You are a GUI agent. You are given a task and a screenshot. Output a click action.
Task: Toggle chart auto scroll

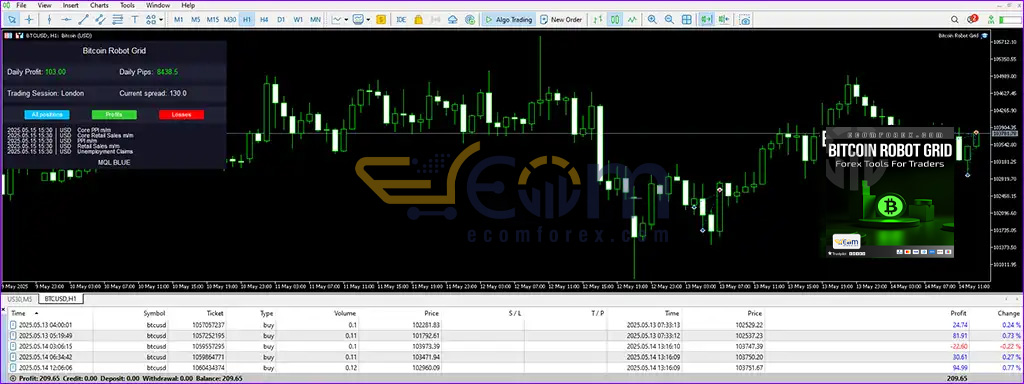point(706,20)
